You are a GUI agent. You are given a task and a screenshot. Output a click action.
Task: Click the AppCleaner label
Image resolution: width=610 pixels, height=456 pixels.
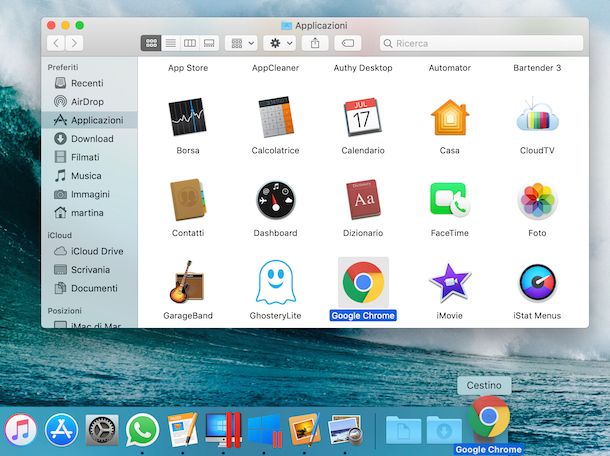275,68
